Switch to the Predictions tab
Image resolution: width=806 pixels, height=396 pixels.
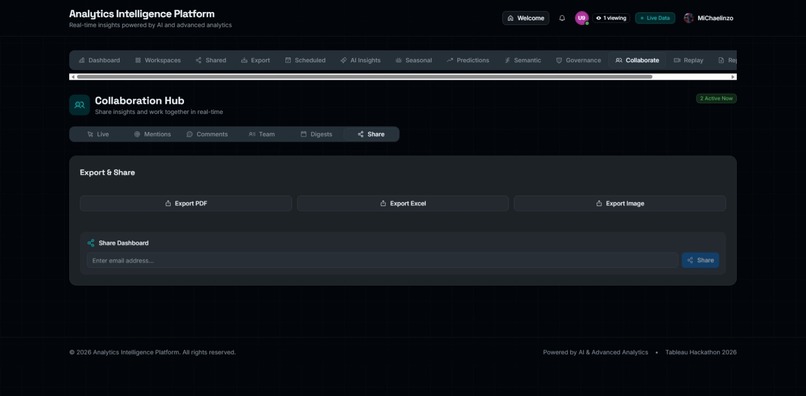(468, 60)
